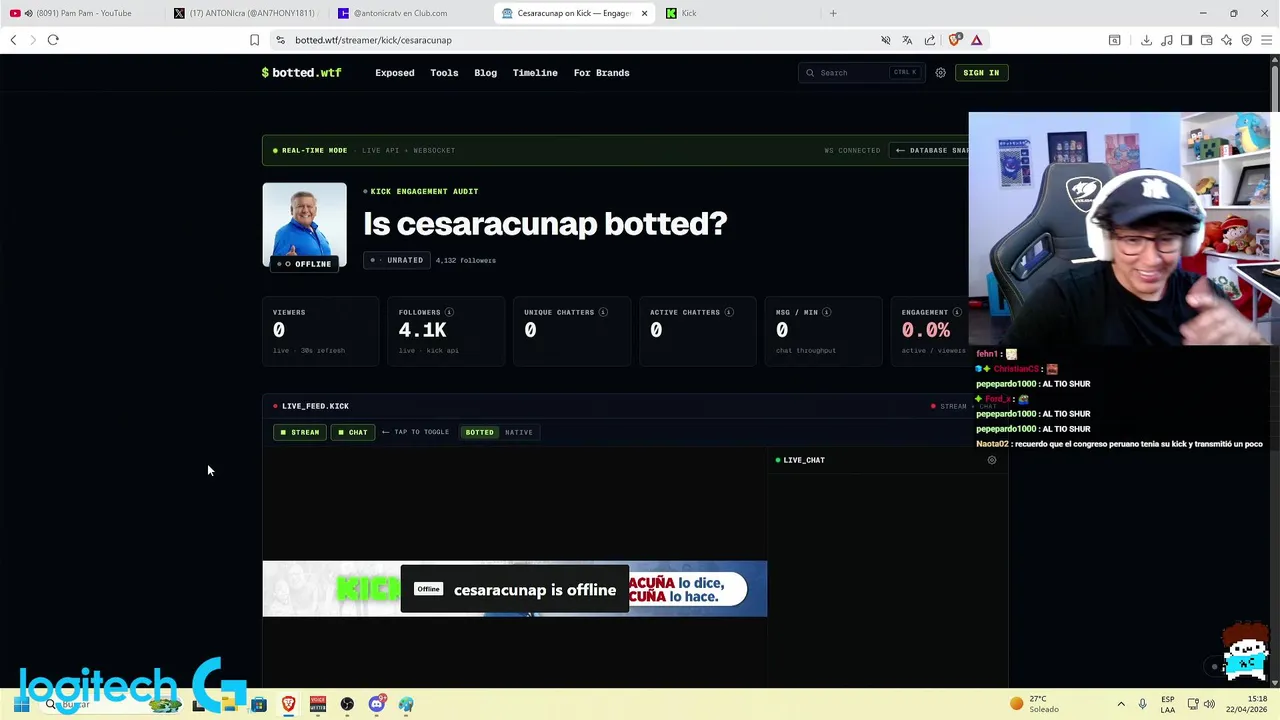The width and height of the screenshot is (1280, 720).
Task: Click the cesaracunap profile picture
Action: click(x=305, y=225)
